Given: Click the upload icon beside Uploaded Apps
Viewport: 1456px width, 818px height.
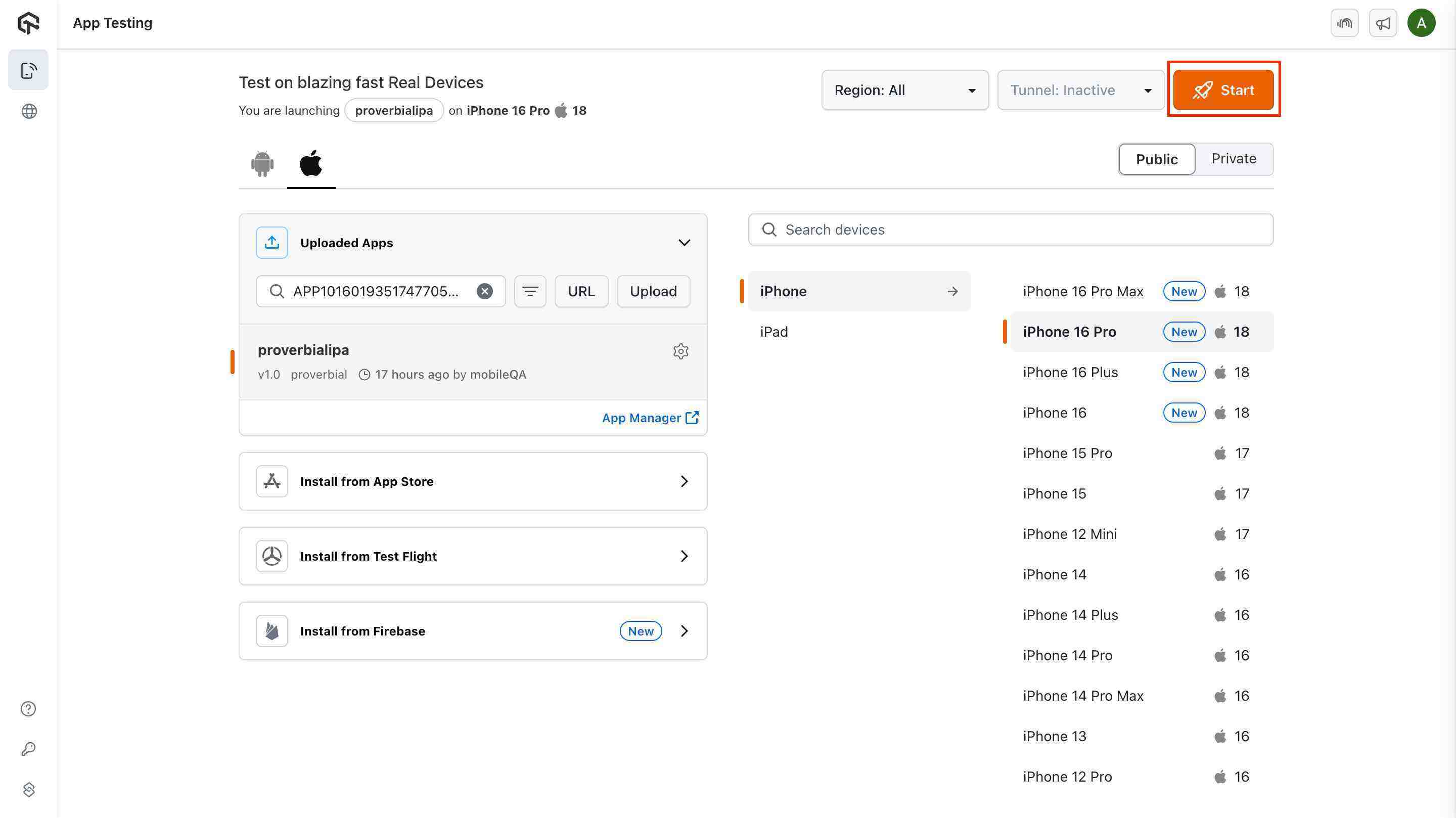Looking at the screenshot, I should click(272, 243).
